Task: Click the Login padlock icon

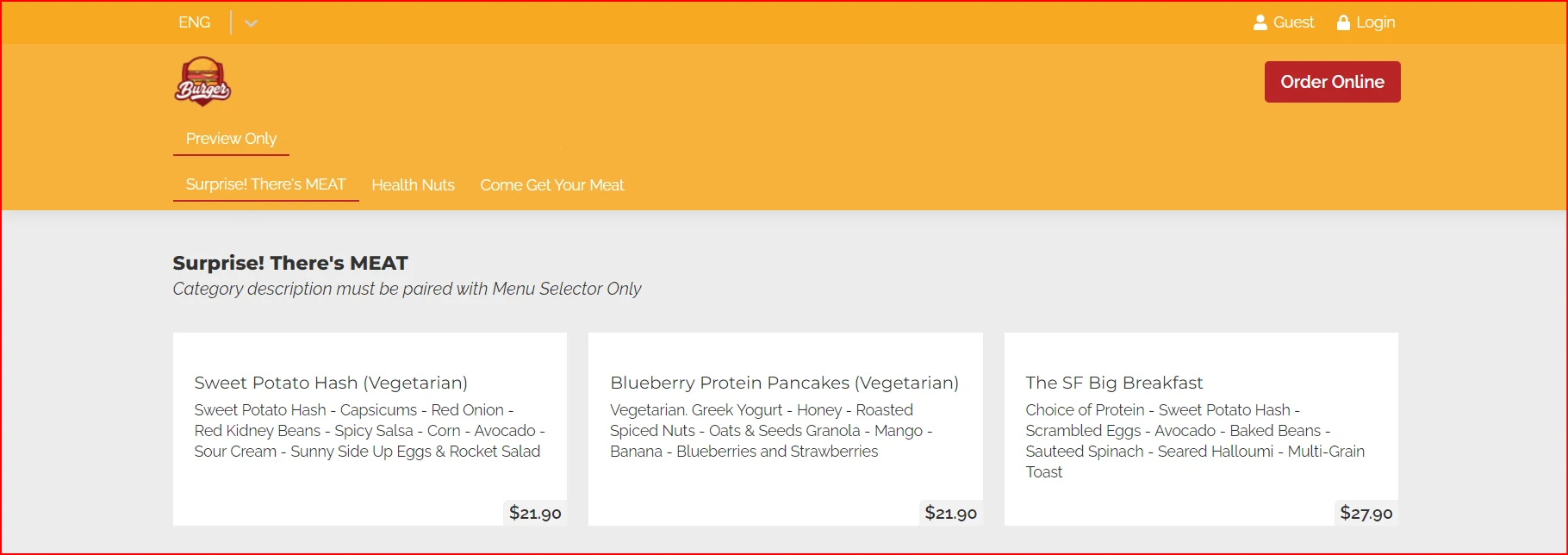Action: tap(1343, 22)
